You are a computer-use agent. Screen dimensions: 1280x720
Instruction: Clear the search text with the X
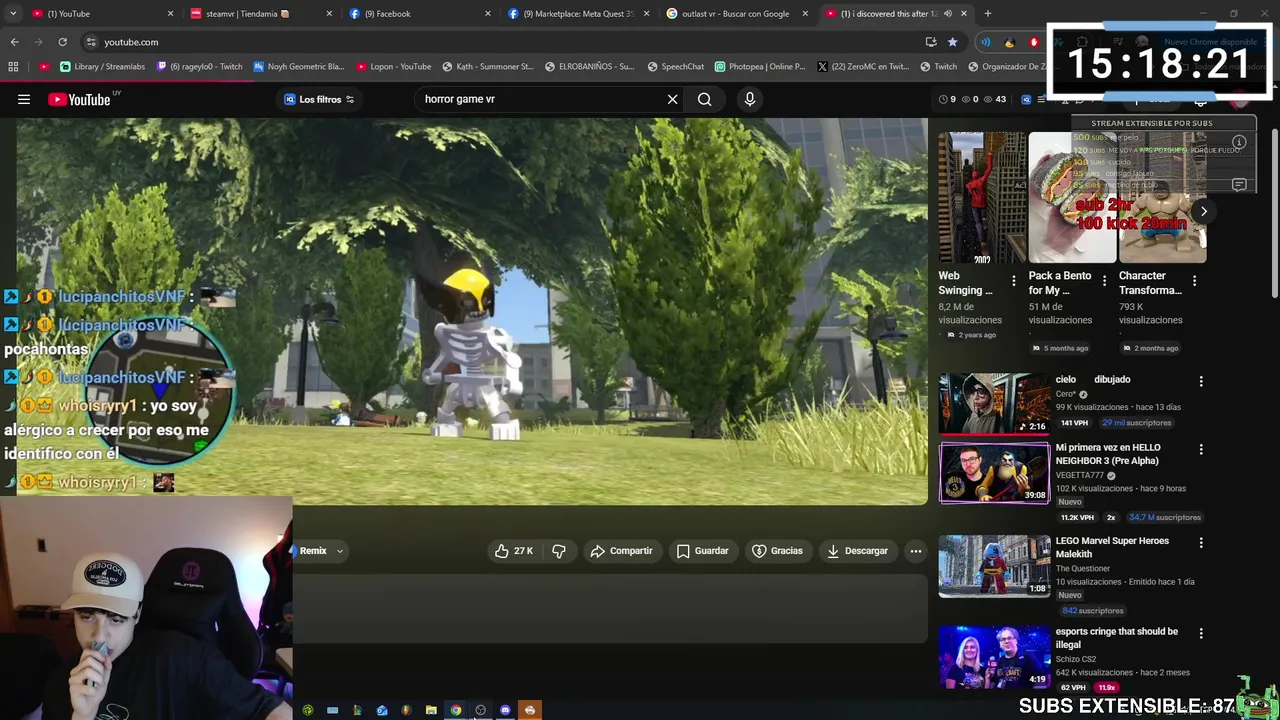tap(672, 99)
